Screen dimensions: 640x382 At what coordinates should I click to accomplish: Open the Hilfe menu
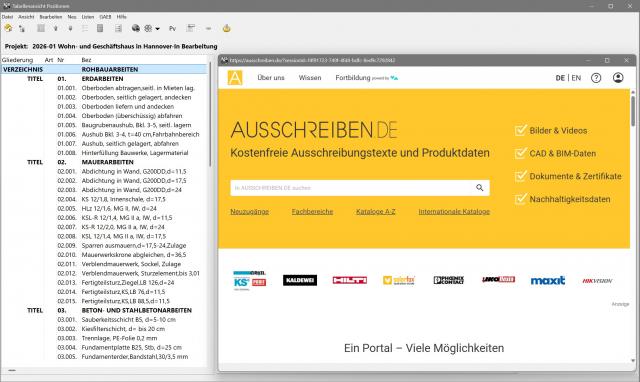[x=122, y=17]
